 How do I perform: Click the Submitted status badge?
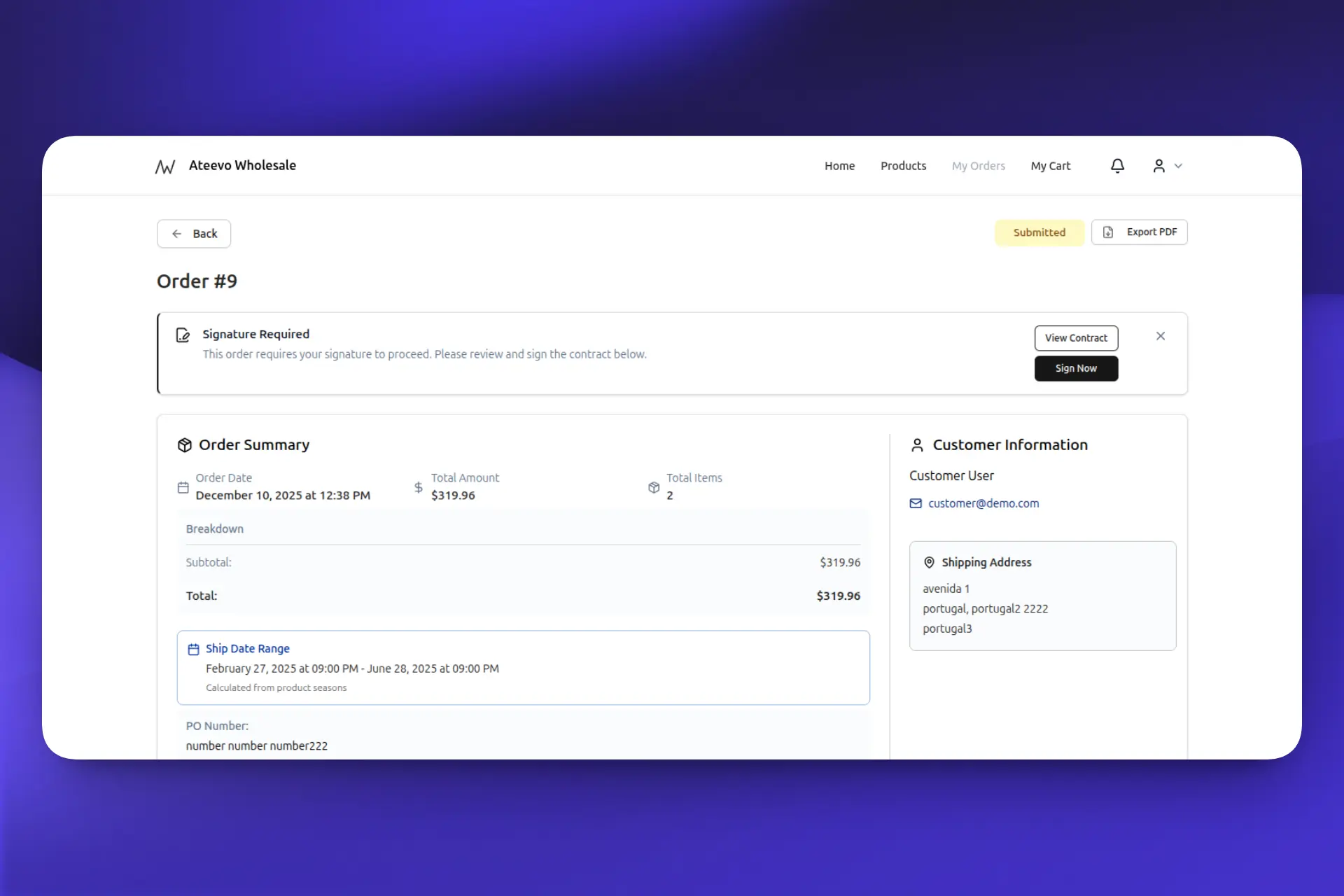pyautogui.click(x=1039, y=232)
